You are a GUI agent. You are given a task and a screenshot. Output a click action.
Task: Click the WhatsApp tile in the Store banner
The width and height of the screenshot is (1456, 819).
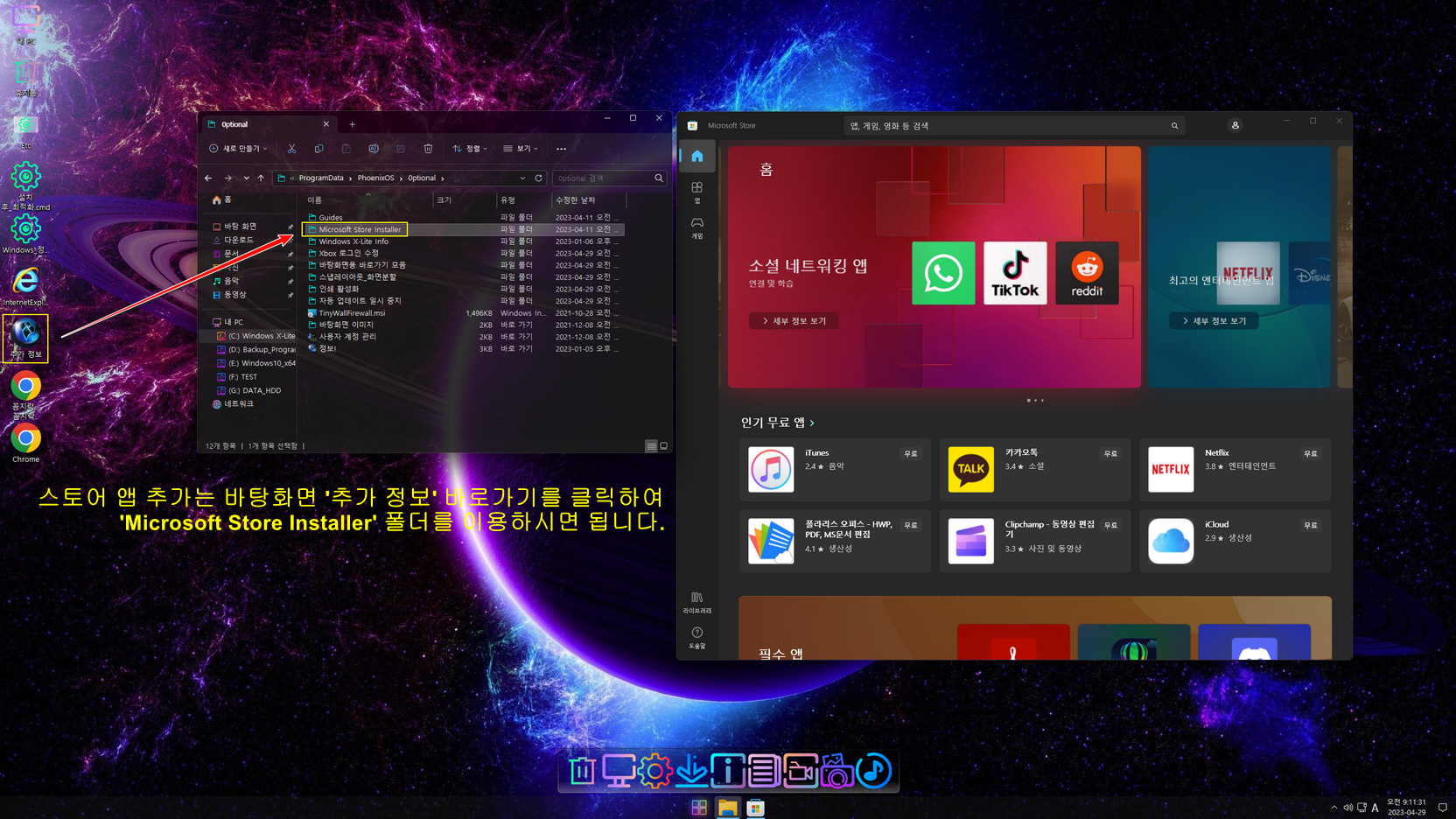(943, 273)
